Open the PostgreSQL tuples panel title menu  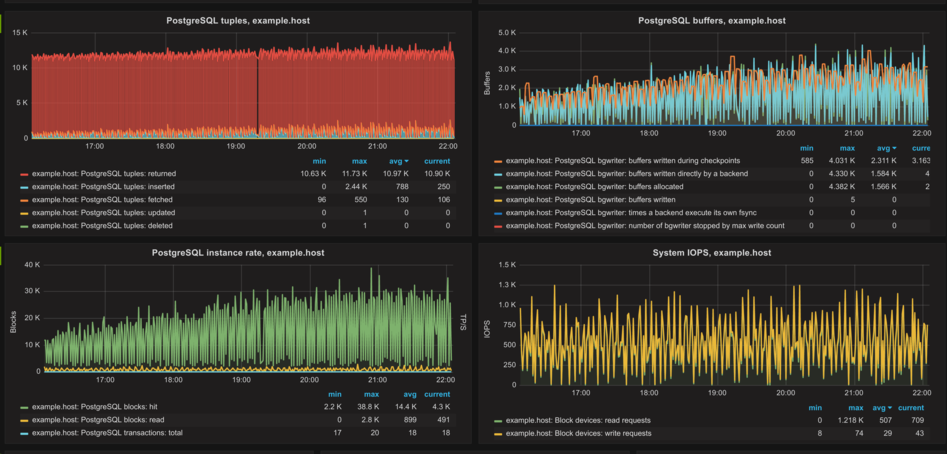click(x=238, y=21)
